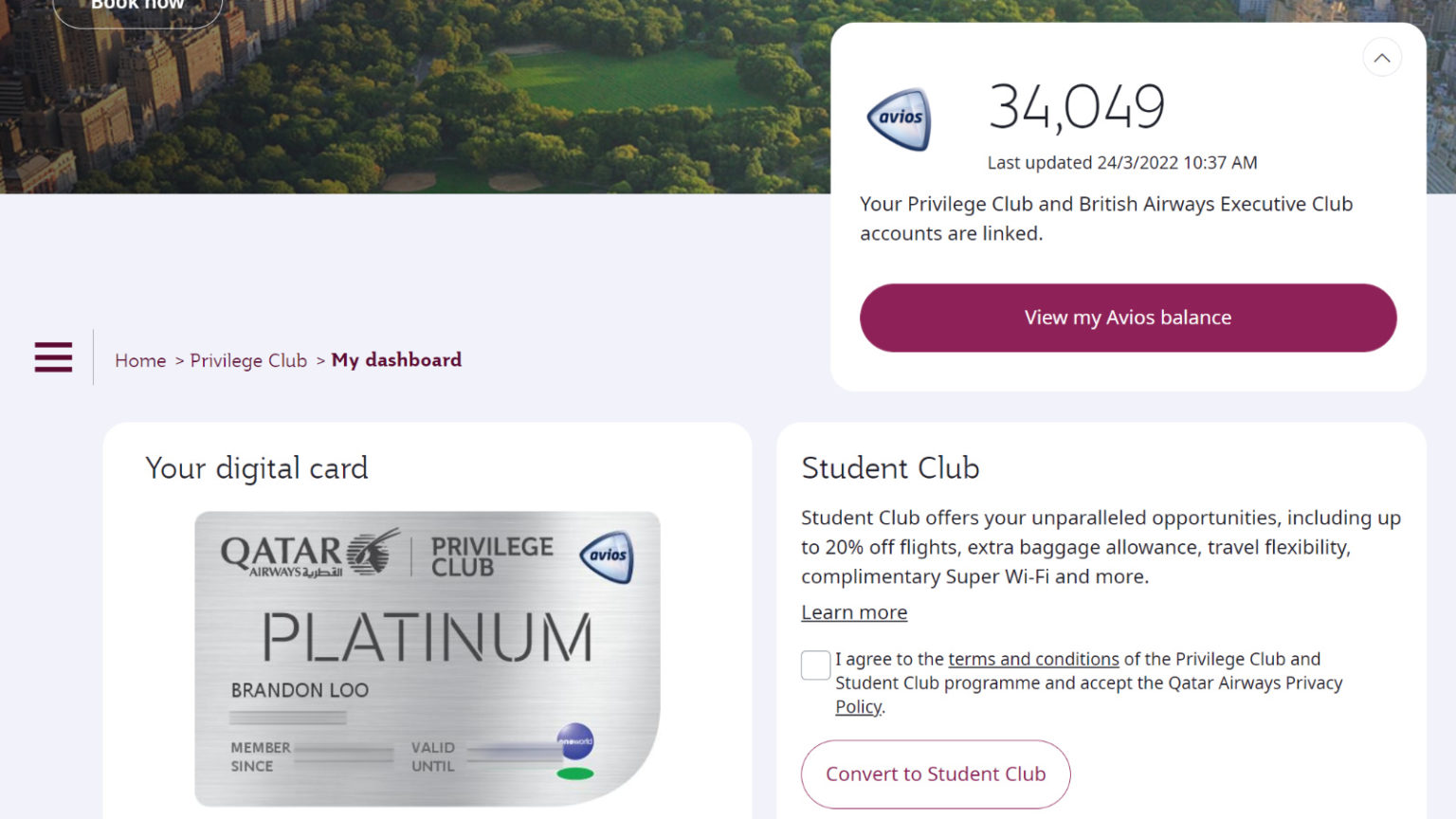Click the Avios logo next to points balance
1456x819 pixels.
[898, 119]
